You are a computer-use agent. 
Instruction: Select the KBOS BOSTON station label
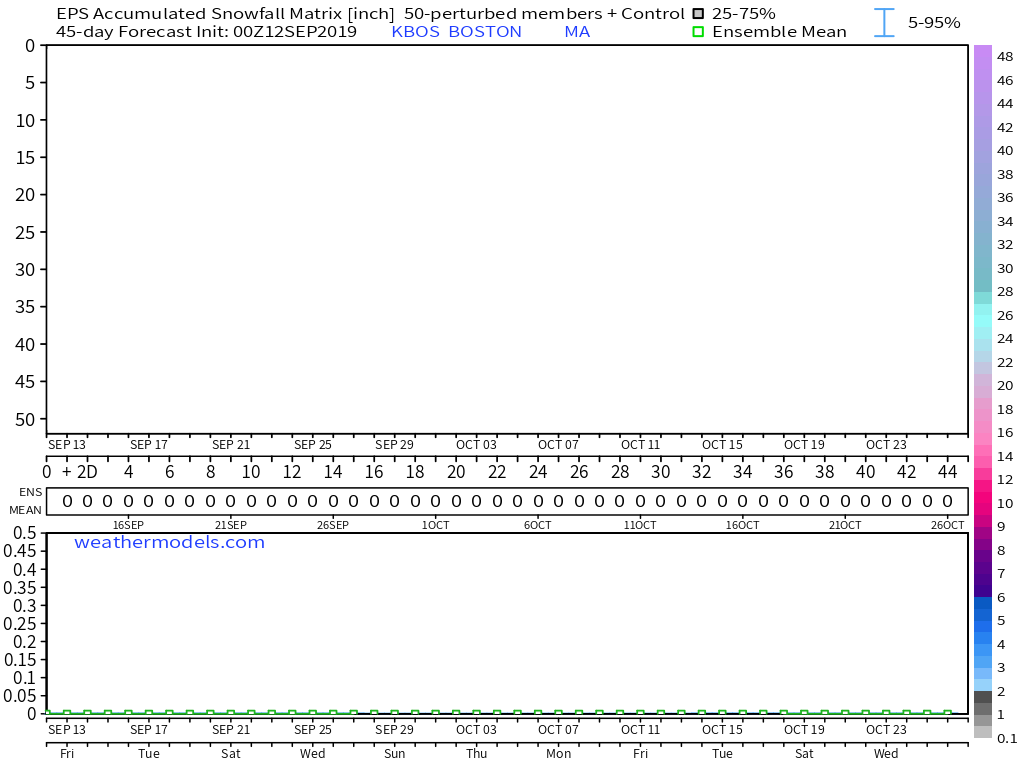click(x=456, y=31)
